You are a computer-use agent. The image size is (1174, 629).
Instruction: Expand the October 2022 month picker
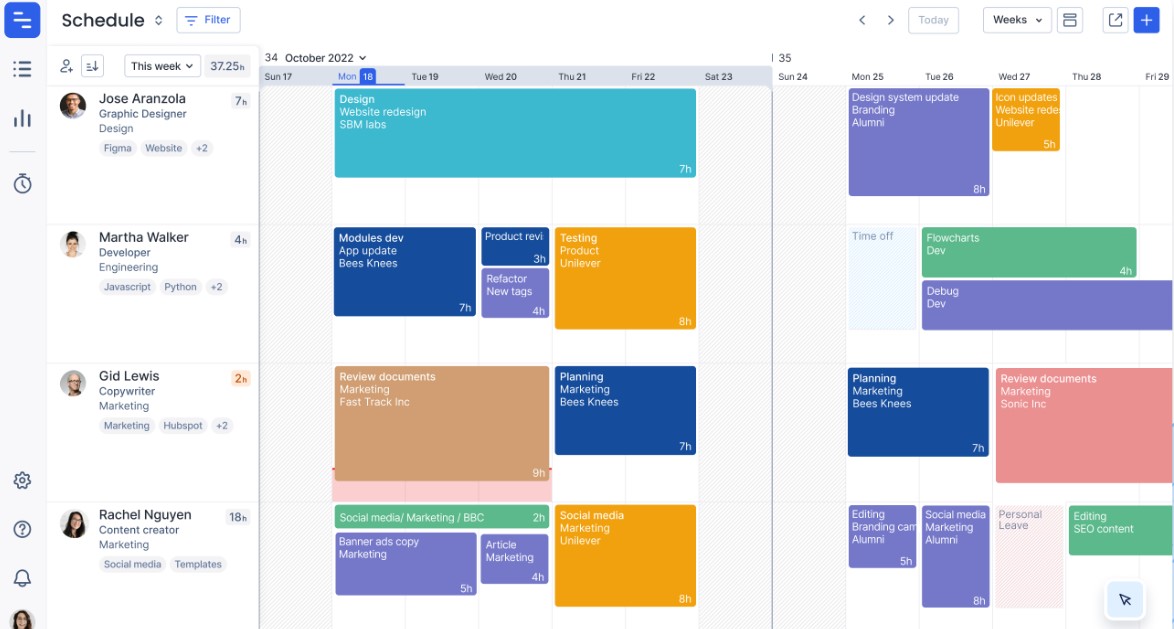[325, 58]
